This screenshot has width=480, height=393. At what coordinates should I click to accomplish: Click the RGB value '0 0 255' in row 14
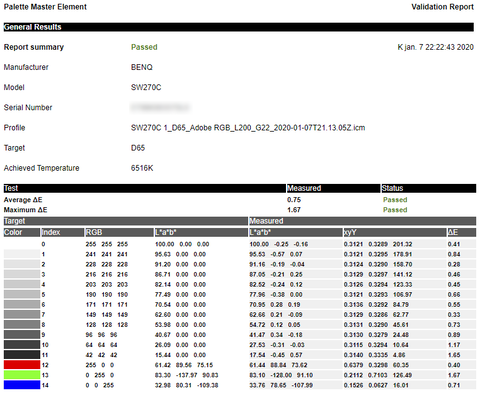pos(100,385)
